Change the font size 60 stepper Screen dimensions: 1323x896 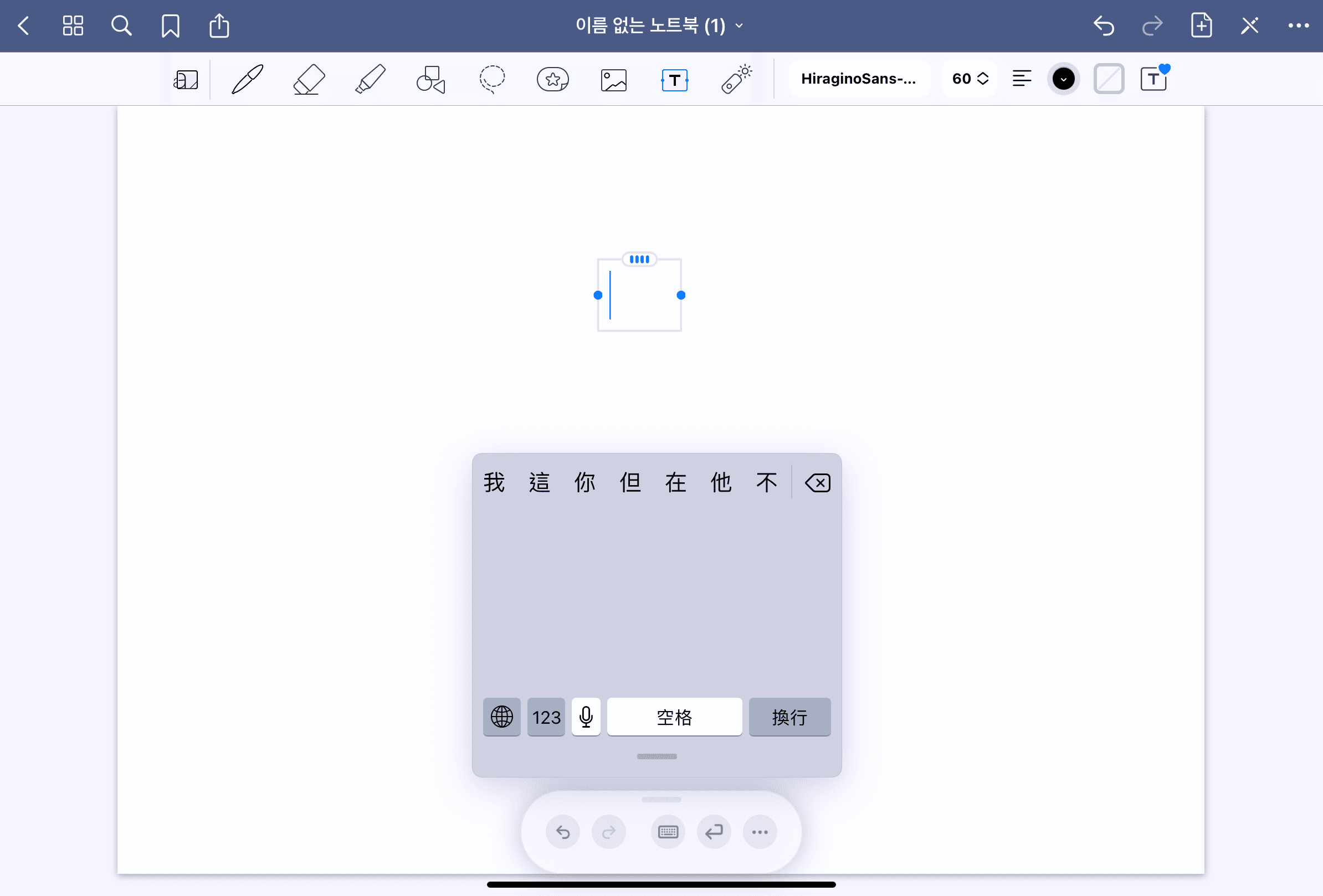[x=970, y=79]
